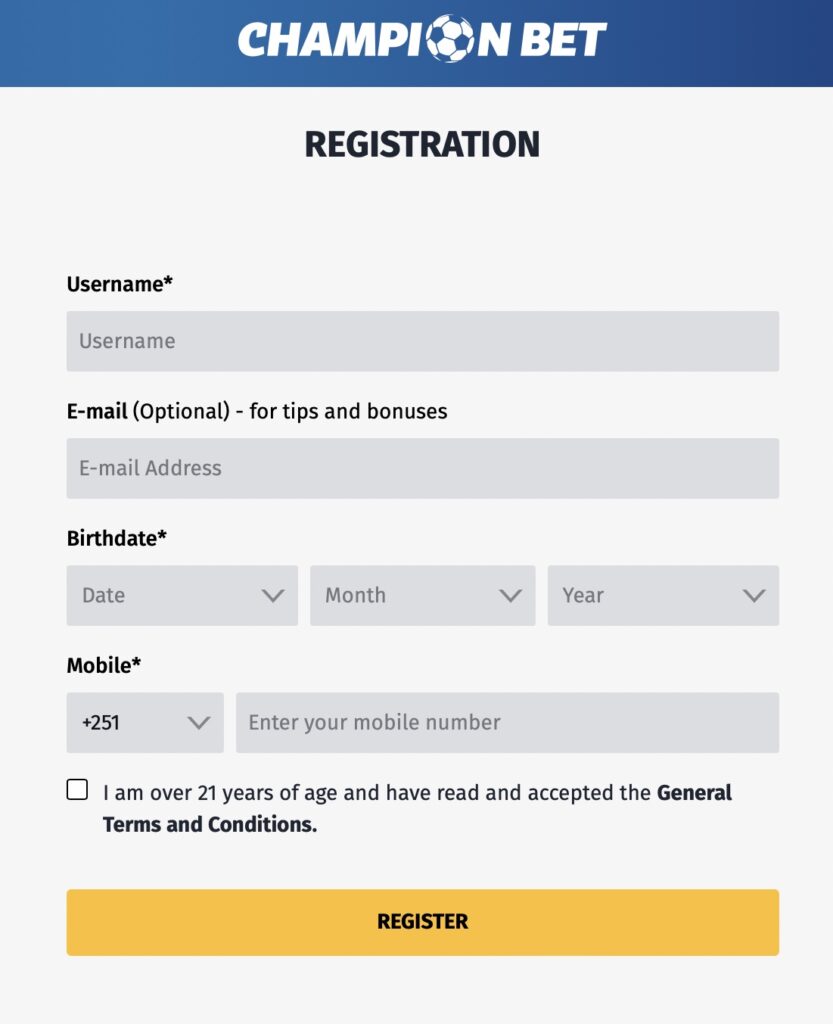
Task: Open the +251 country code dropdown
Action: (x=145, y=723)
